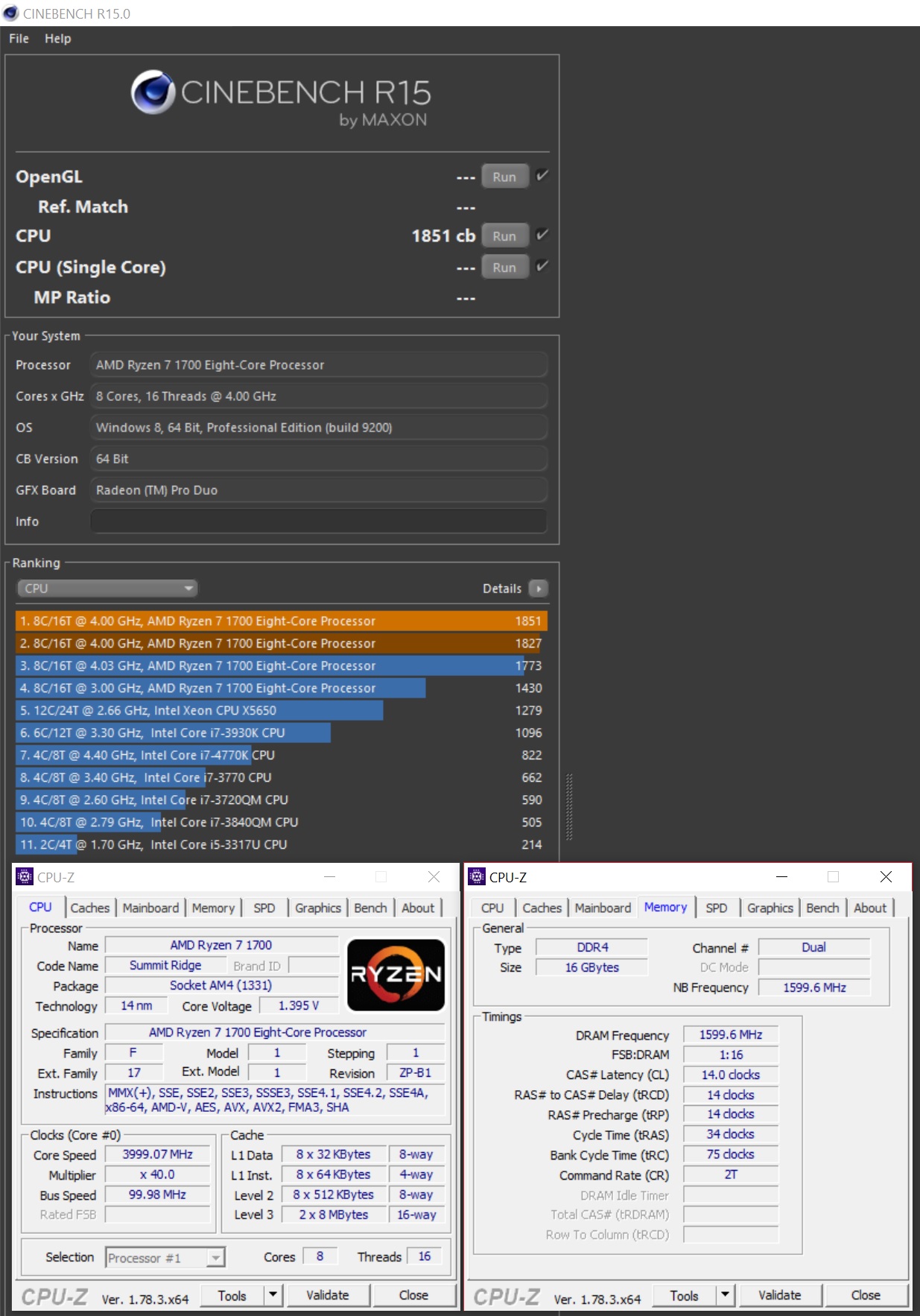Open Bench tab in left CPU-Z

tap(370, 908)
